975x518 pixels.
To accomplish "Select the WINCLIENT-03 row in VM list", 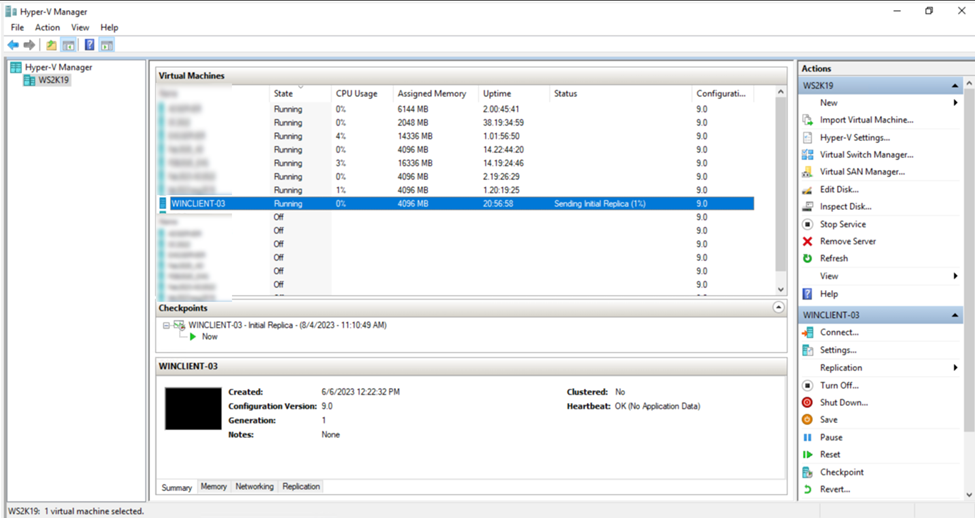I will (456, 203).
